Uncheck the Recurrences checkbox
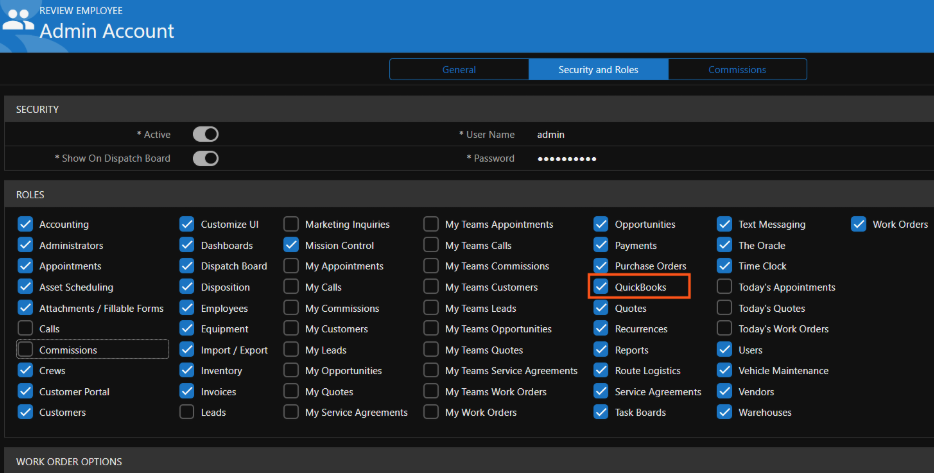Viewport: 934px width, 473px height. tap(600, 328)
